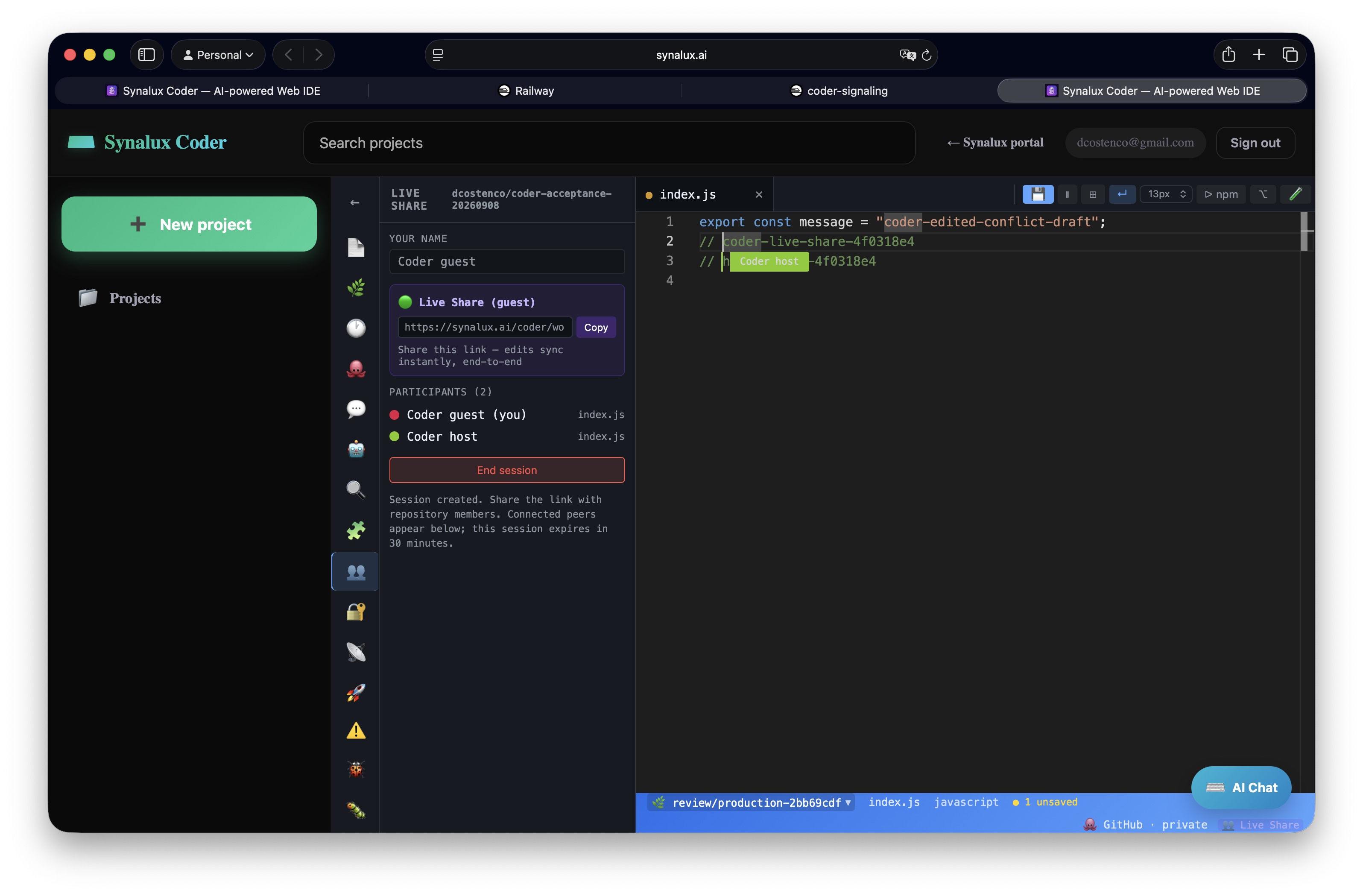The width and height of the screenshot is (1363, 896).
Task: Collapse panel with the back arrow icon
Action: click(x=355, y=203)
